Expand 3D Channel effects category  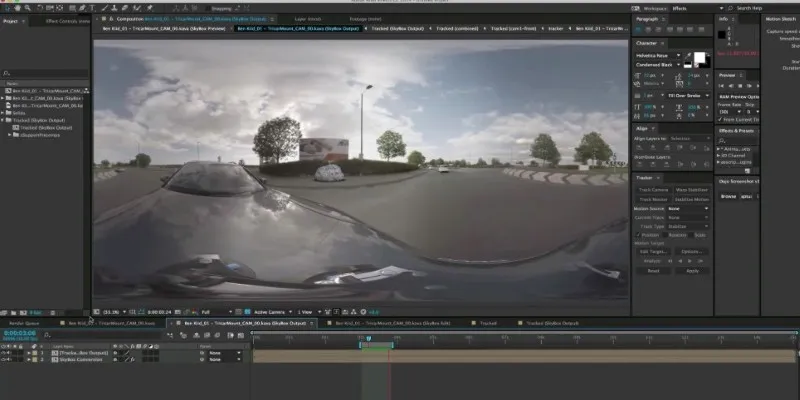pyautogui.click(x=718, y=155)
